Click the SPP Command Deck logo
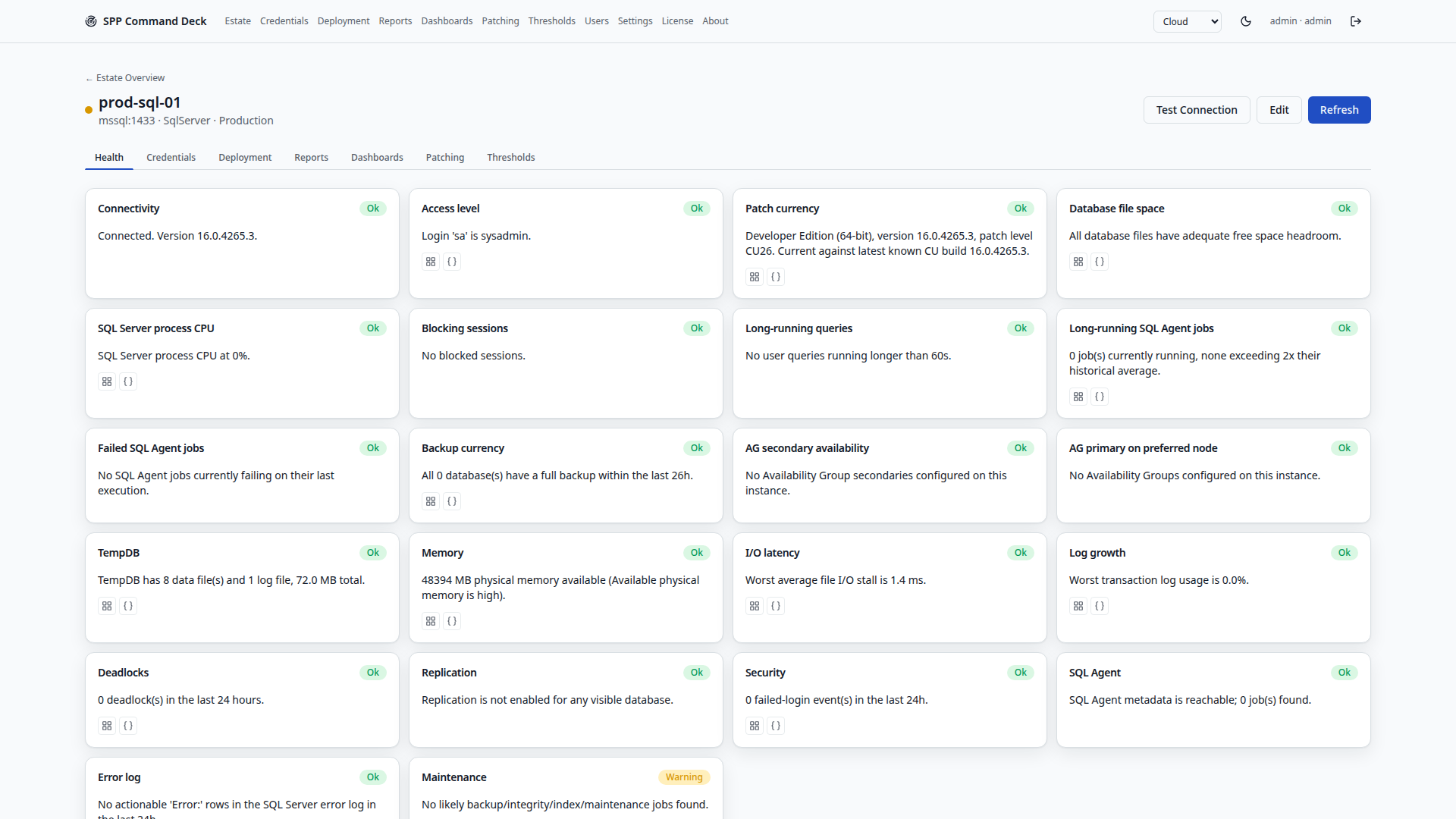This screenshot has width=1456, height=819. 146,21
